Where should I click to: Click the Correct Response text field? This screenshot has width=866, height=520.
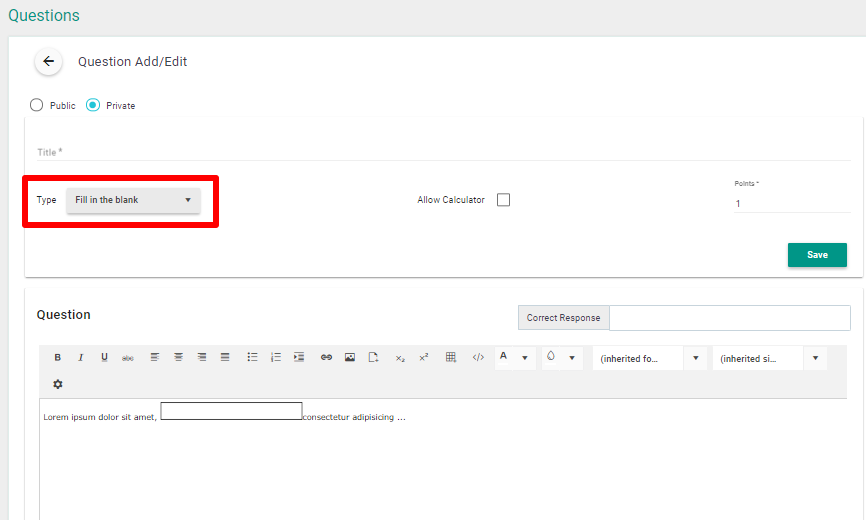pyautogui.click(x=730, y=318)
